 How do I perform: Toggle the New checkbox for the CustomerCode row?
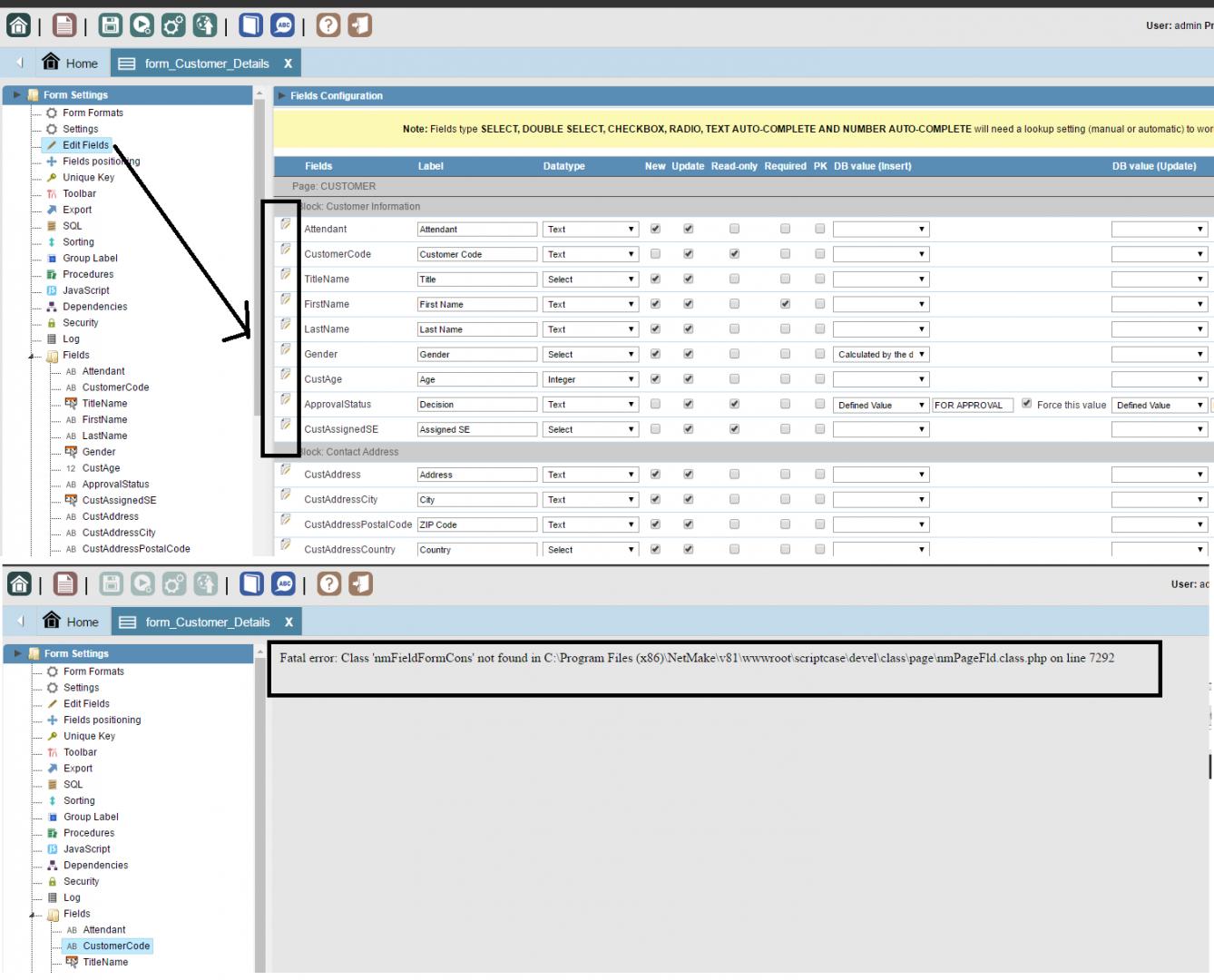pyautogui.click(x=656, y=254)
